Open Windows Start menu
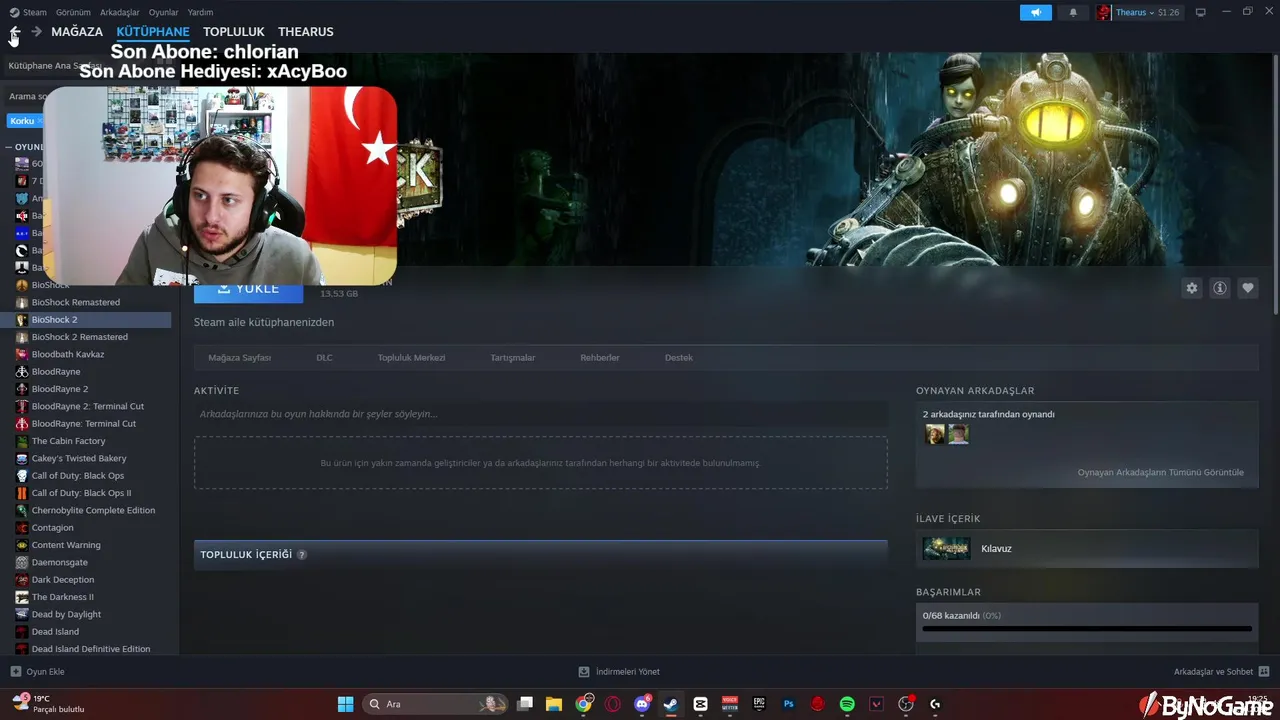Image resolution: width=1280 pixels, height=720 pixels. 345,704
